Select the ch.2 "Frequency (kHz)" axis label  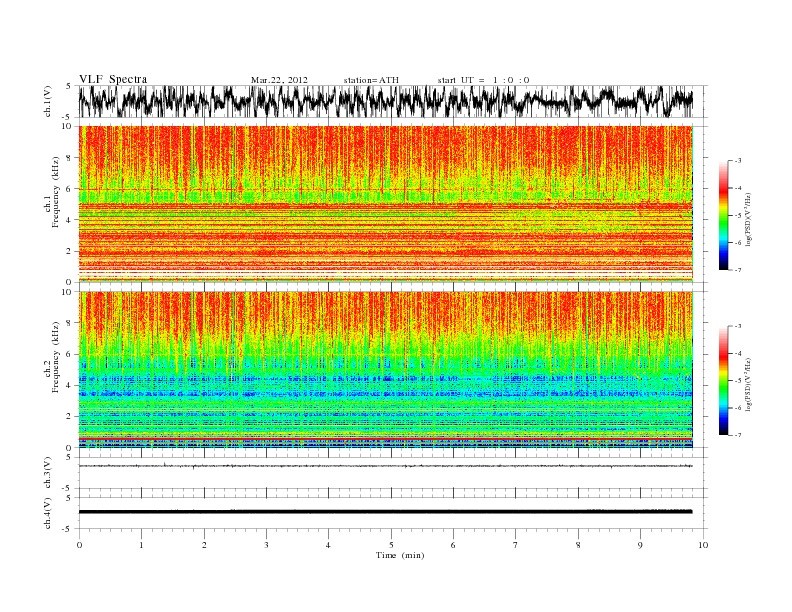[55, 356]
